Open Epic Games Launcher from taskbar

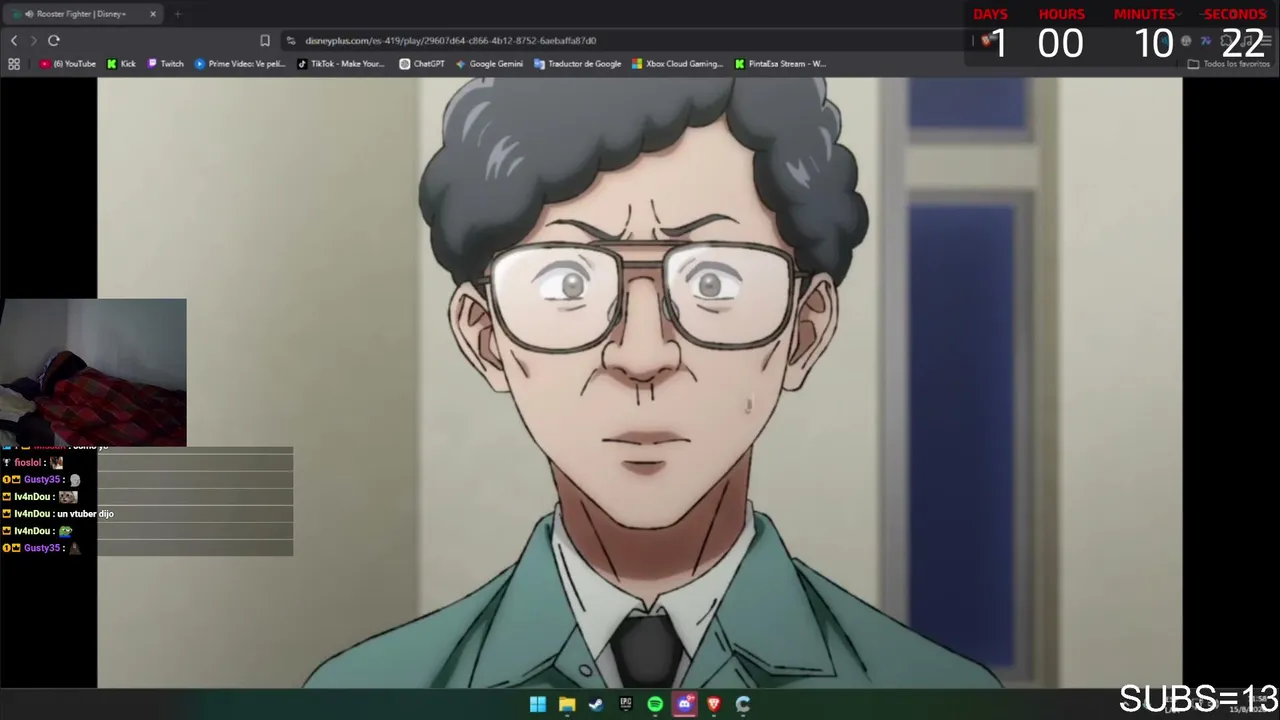coord(626,704)
